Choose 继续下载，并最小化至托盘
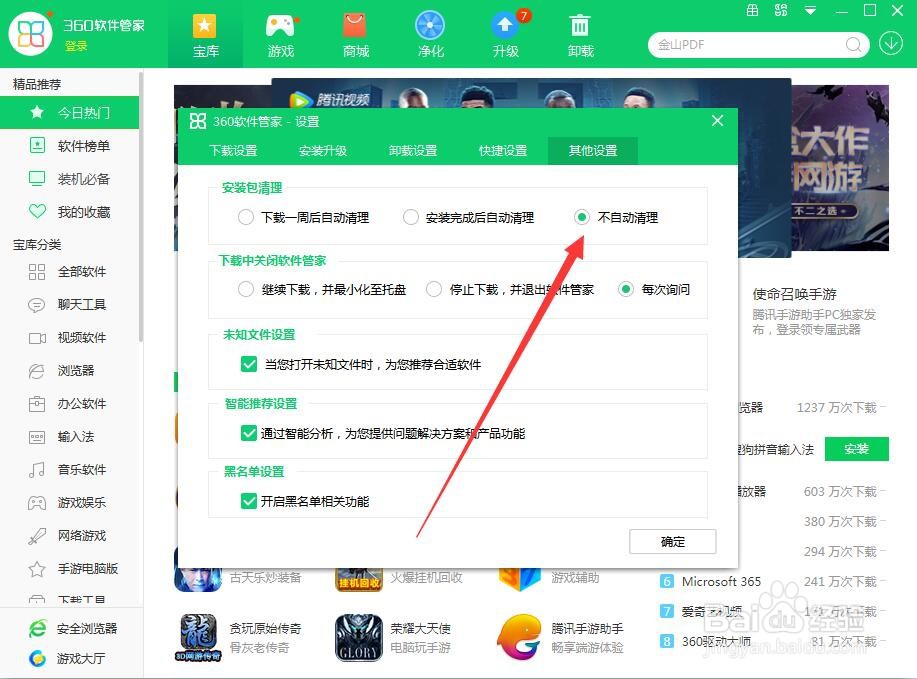917x679 pixels. coord(245,288)
